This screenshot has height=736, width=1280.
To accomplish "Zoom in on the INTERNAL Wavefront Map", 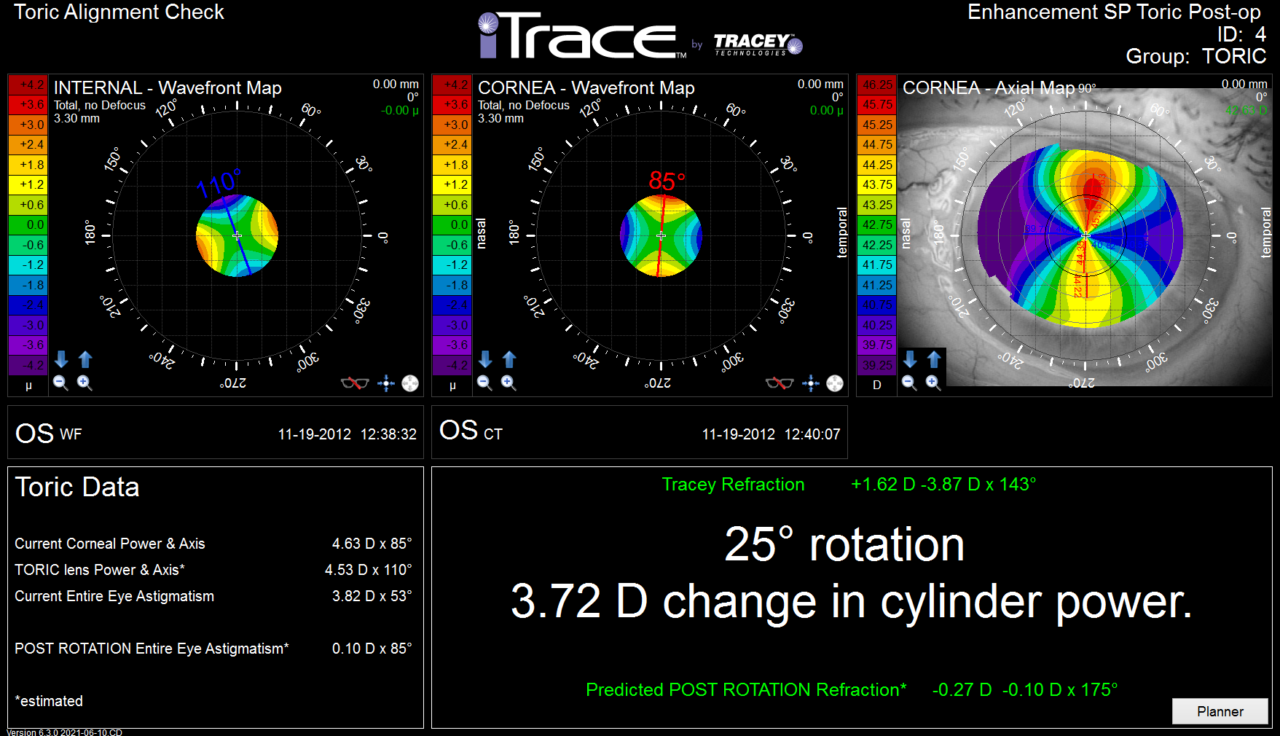I will 84,382.
